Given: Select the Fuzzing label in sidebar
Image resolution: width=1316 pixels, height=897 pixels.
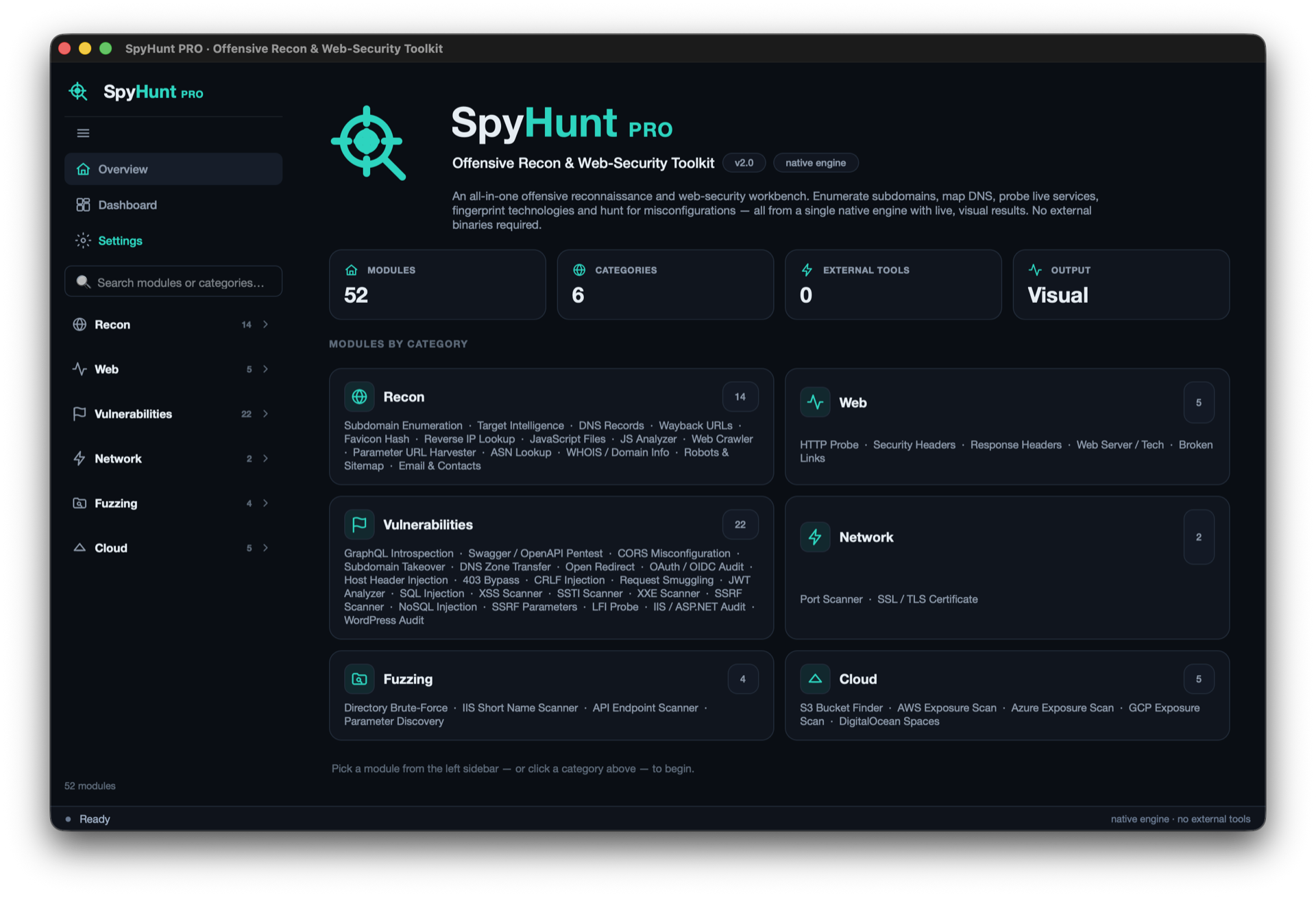Looking at the screenshot, I should coord(116,503).
